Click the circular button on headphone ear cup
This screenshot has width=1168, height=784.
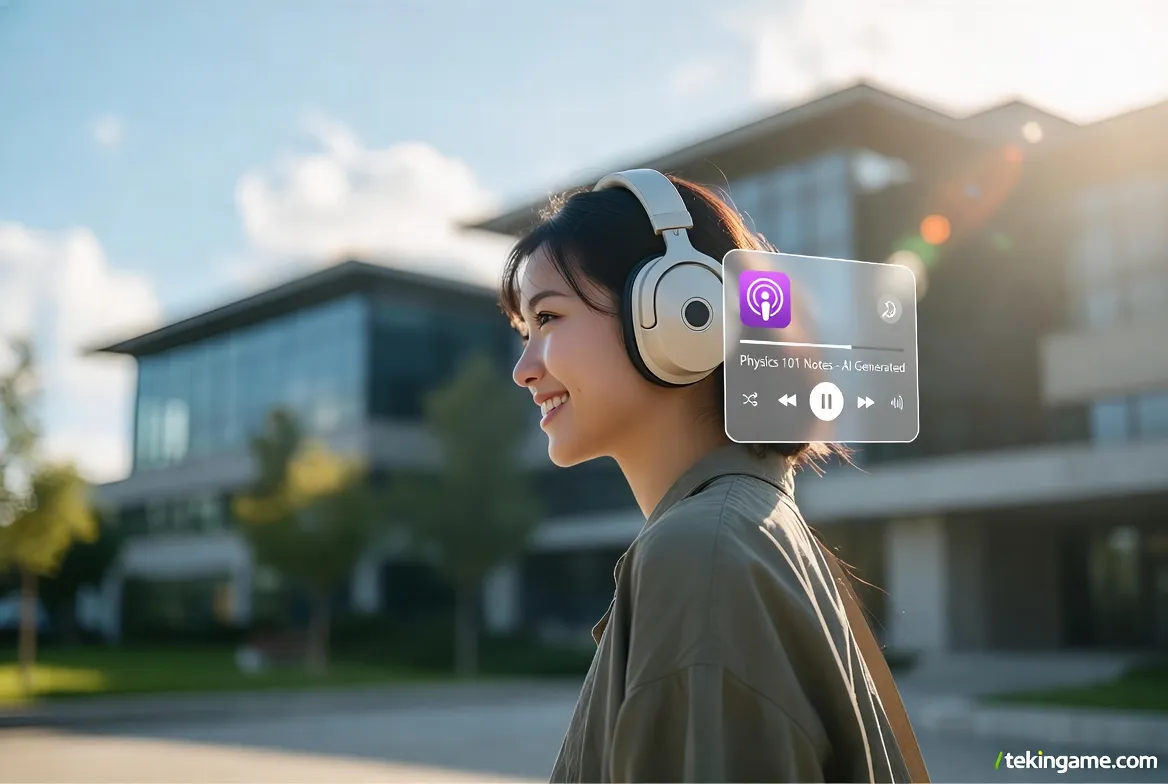click(x=697, y=313)
